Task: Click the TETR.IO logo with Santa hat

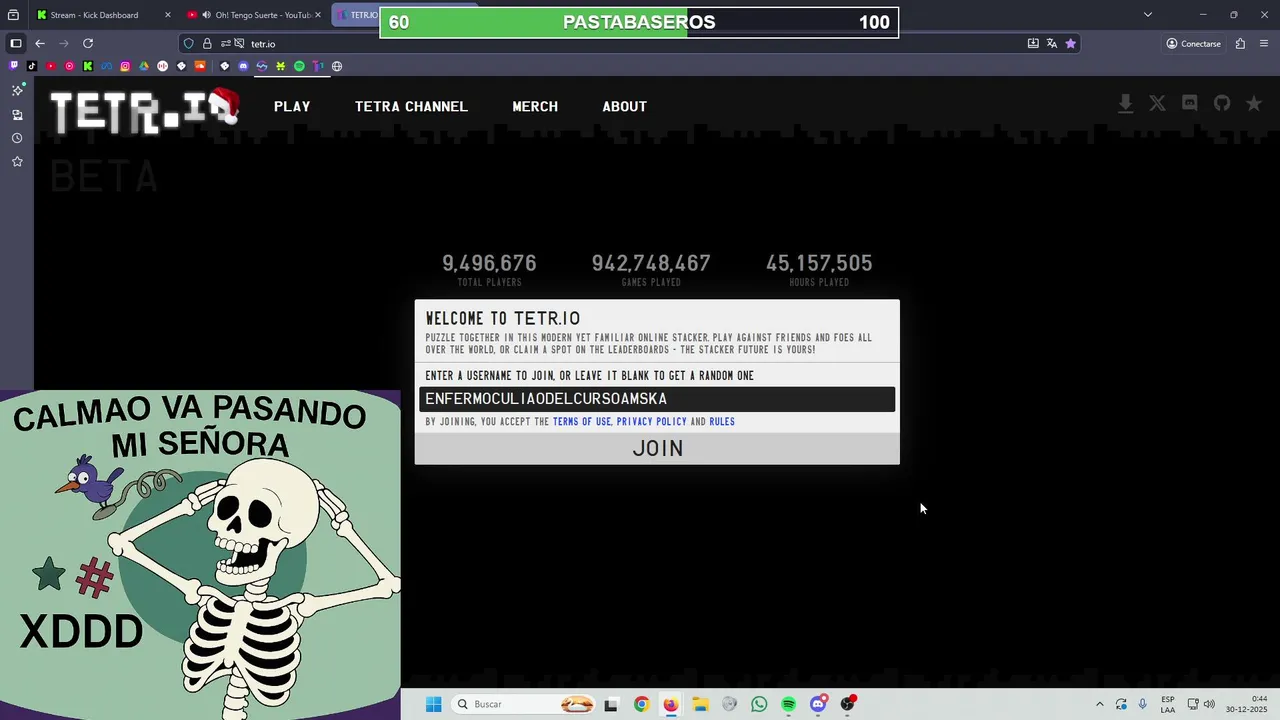Action: coord(145,110)
